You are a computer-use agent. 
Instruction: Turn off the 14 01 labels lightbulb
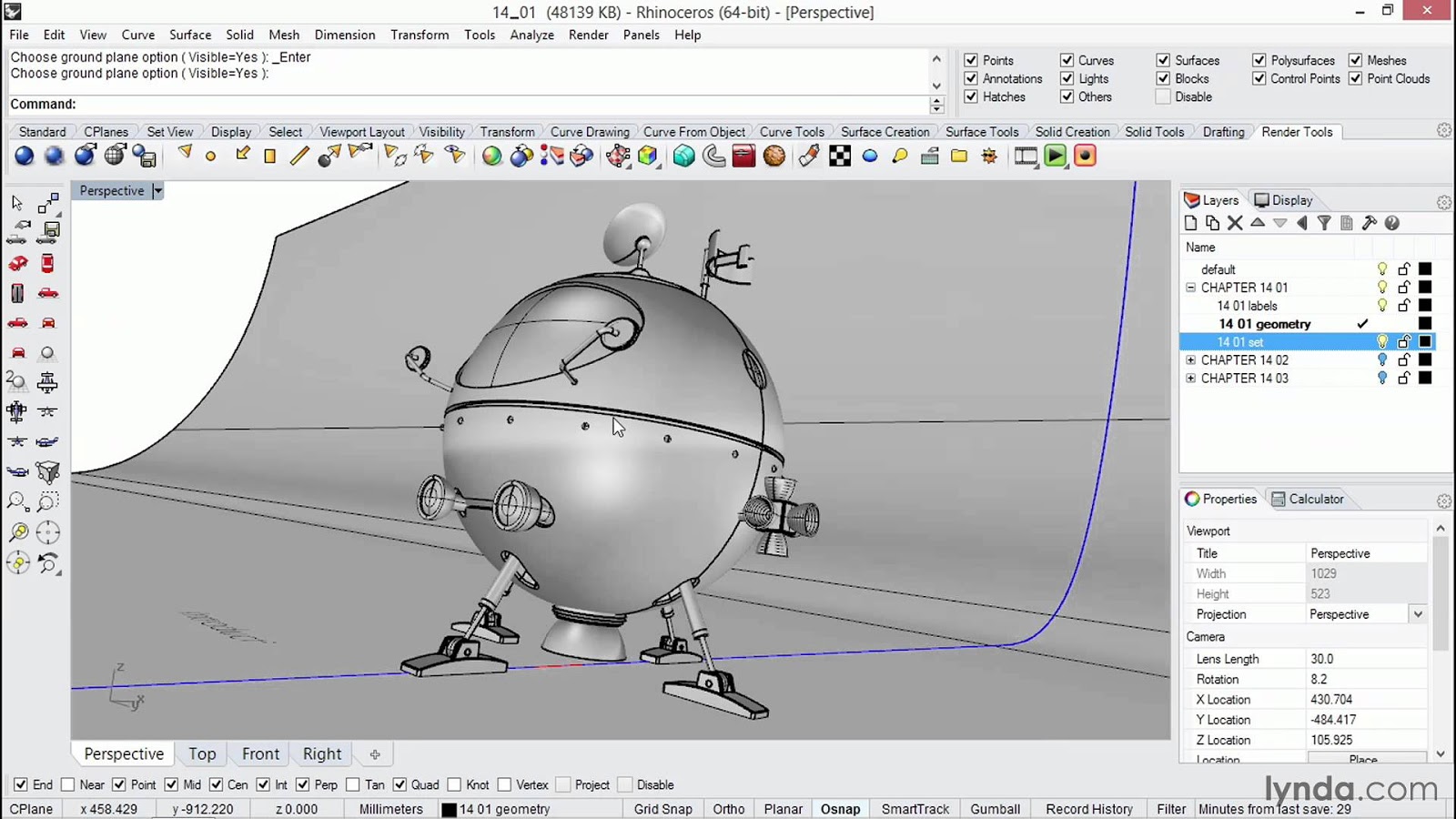1381,306
